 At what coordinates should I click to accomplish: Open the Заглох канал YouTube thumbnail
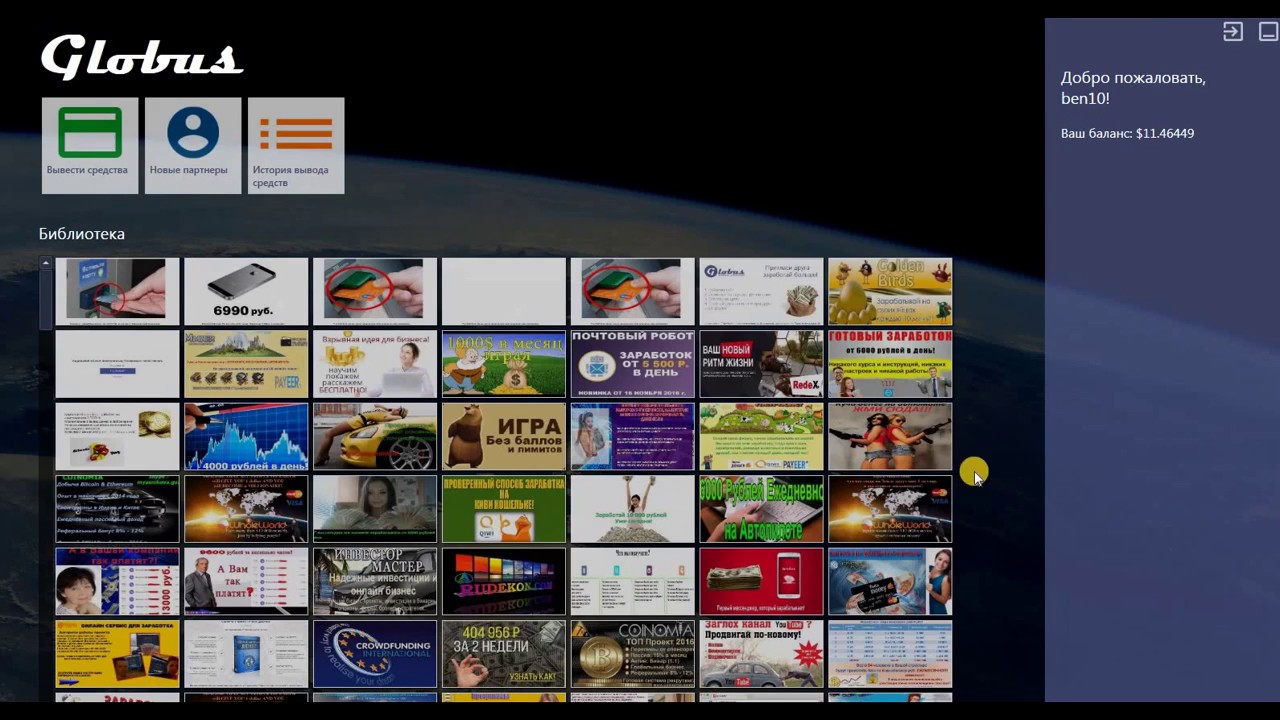(x=761, y=654)
